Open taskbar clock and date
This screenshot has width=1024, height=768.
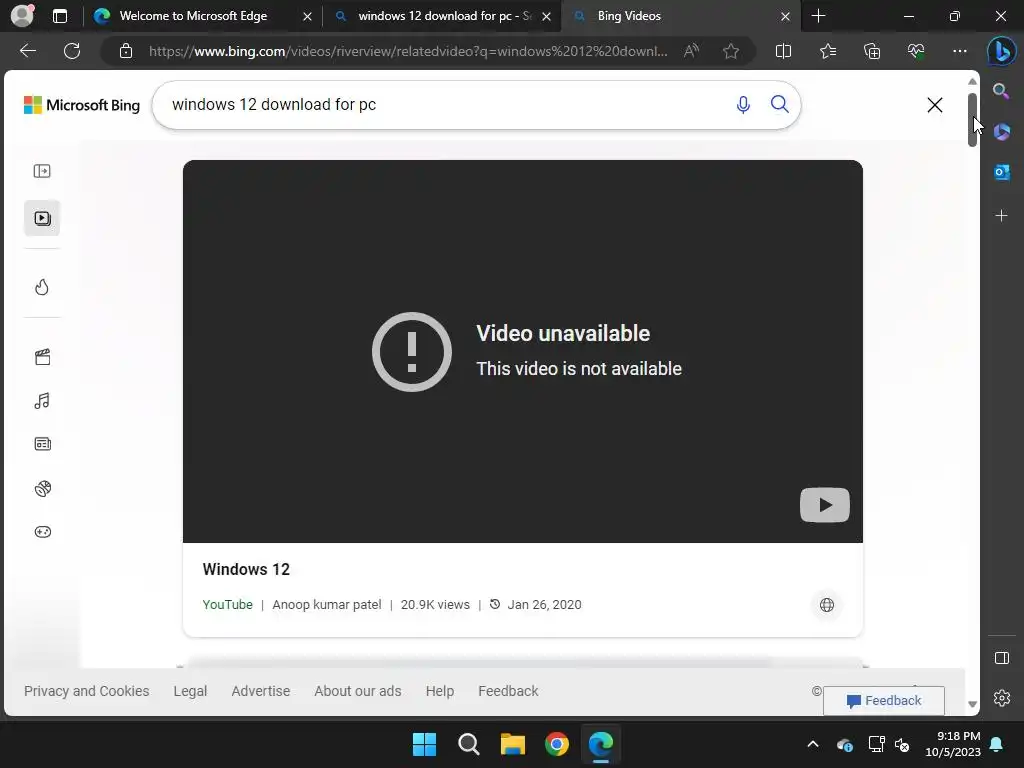pyautogui.click(x=952, y=744)
